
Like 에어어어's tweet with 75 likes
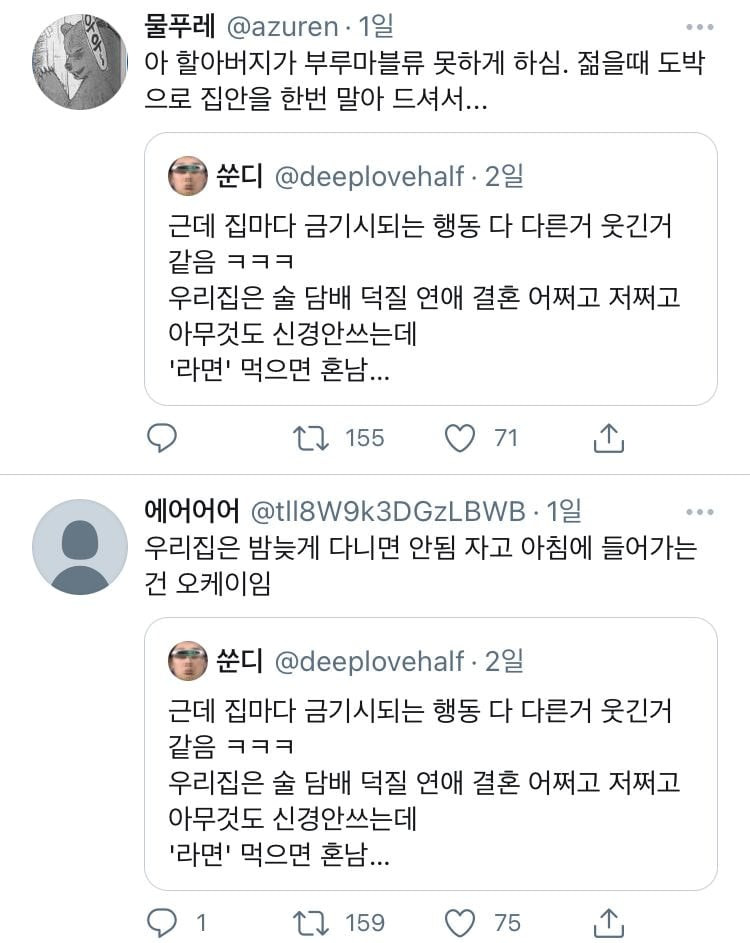click(459, 921)
